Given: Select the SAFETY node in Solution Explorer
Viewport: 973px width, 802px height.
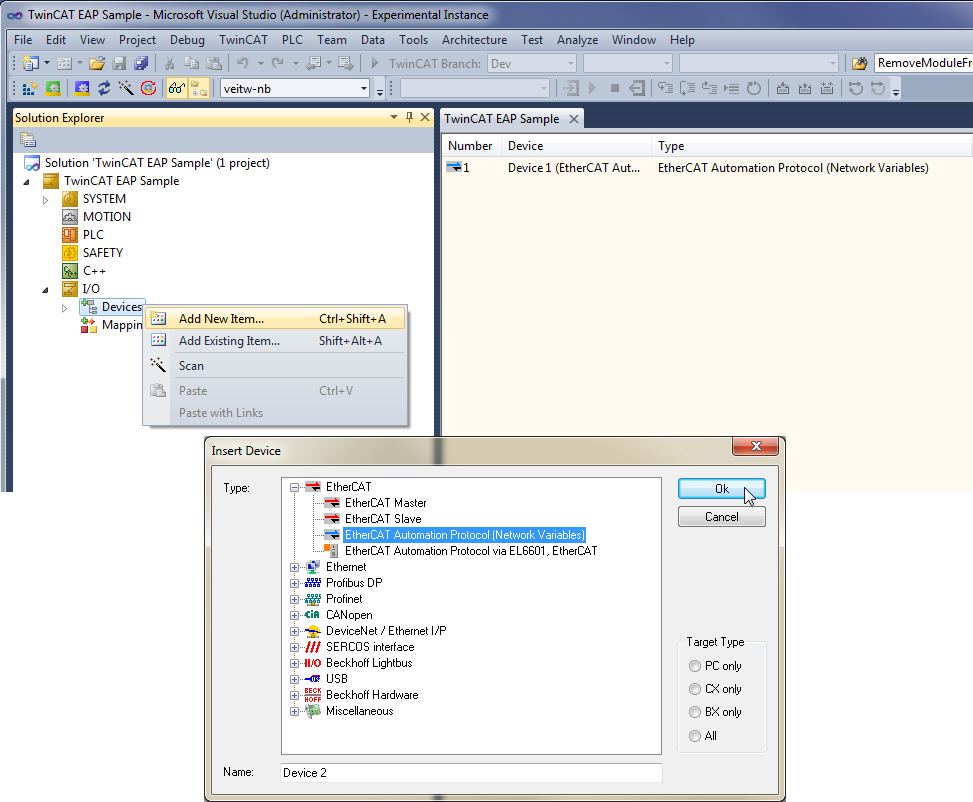Looking at the screenshot, I should 103,253.
